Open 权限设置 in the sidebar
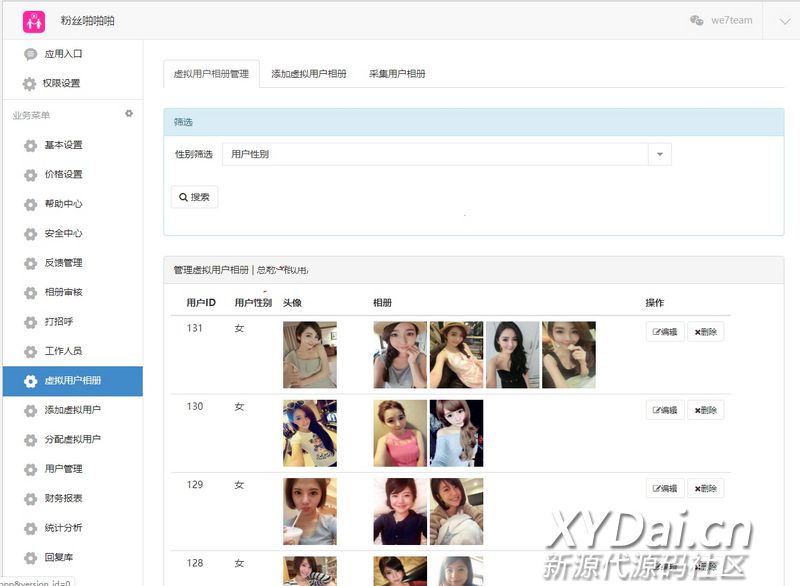The image size is (800, 586). [x=61, y=83]
